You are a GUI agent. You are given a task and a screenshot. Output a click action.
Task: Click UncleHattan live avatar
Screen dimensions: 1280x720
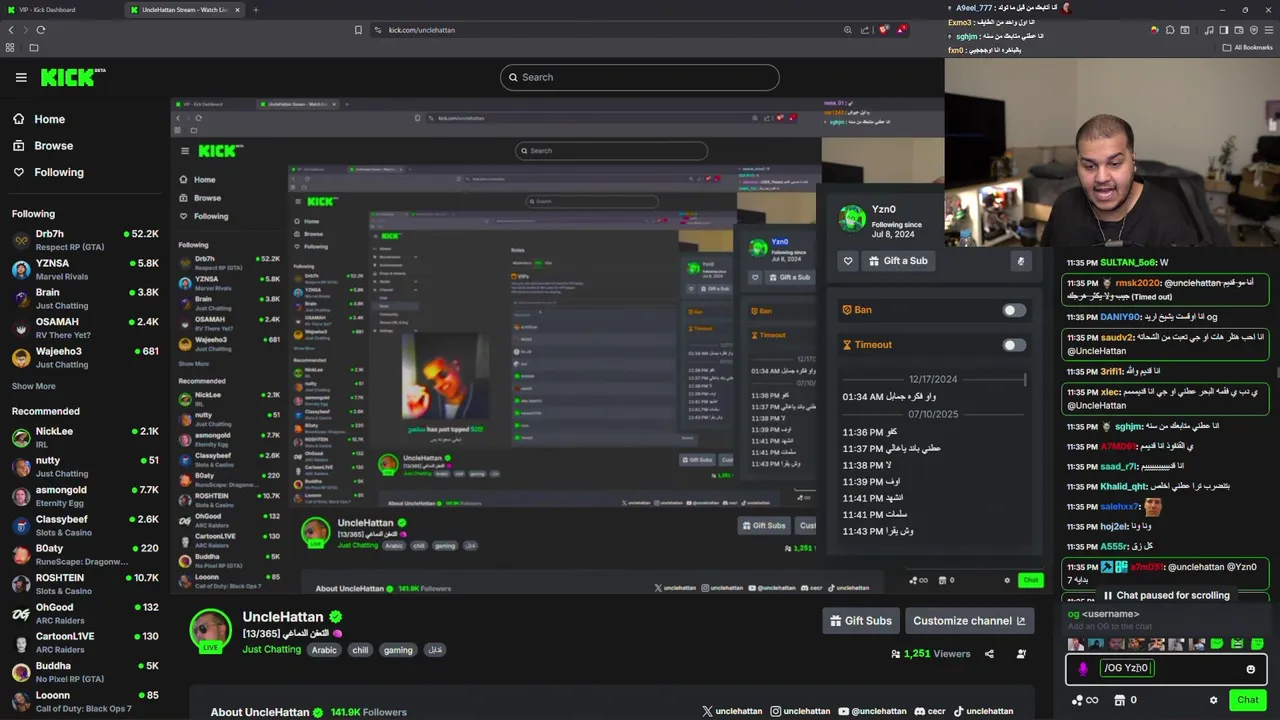coord(210,631)
